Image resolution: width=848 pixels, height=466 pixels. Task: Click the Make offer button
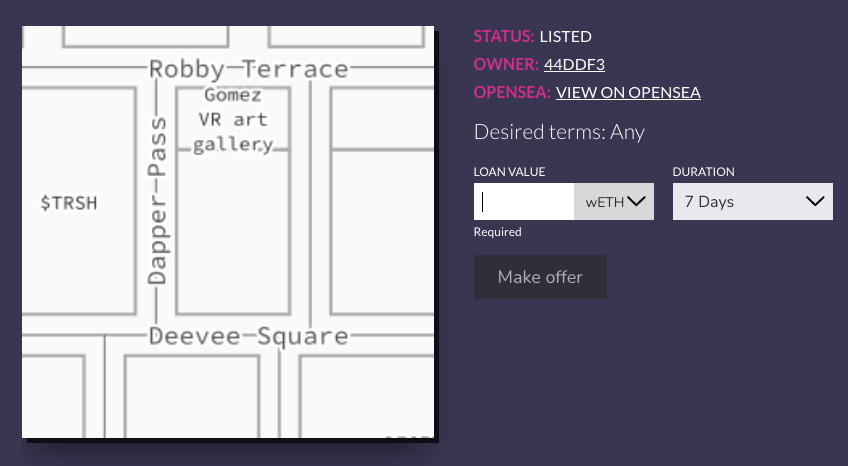540,277
